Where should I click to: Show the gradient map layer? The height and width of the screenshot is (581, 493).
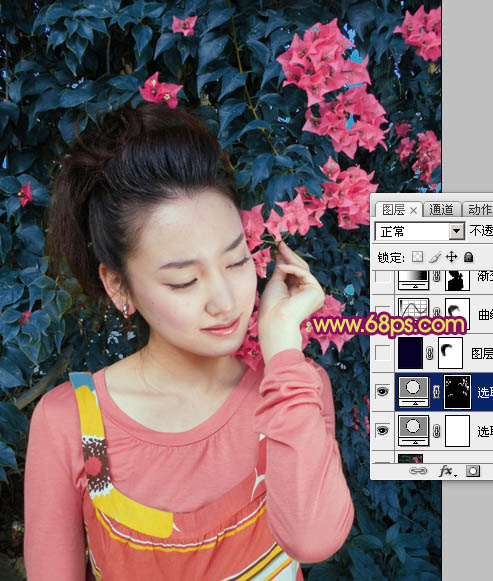(x=383, y=277)
